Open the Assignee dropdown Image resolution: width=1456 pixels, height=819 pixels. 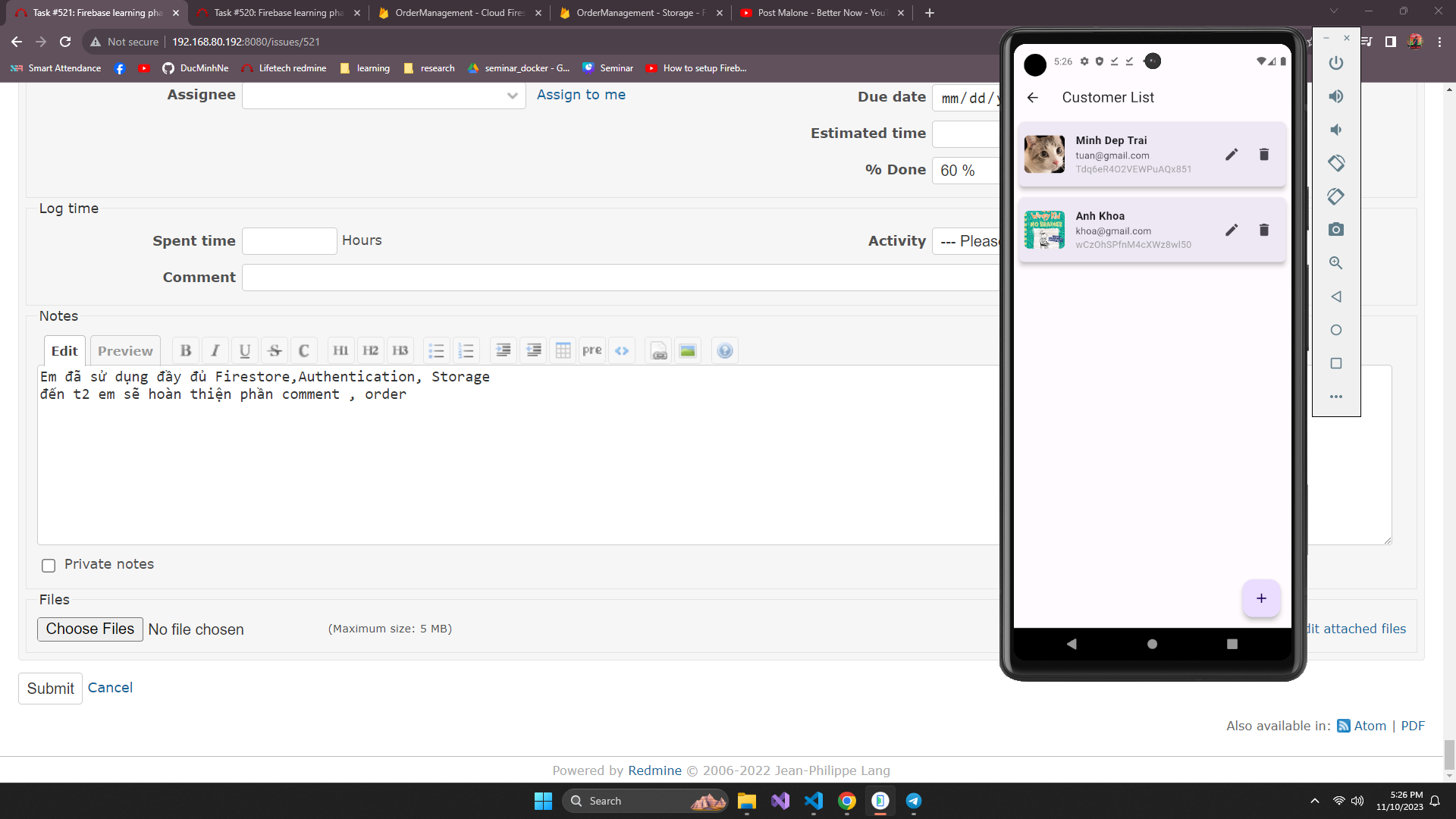(384, 96)
